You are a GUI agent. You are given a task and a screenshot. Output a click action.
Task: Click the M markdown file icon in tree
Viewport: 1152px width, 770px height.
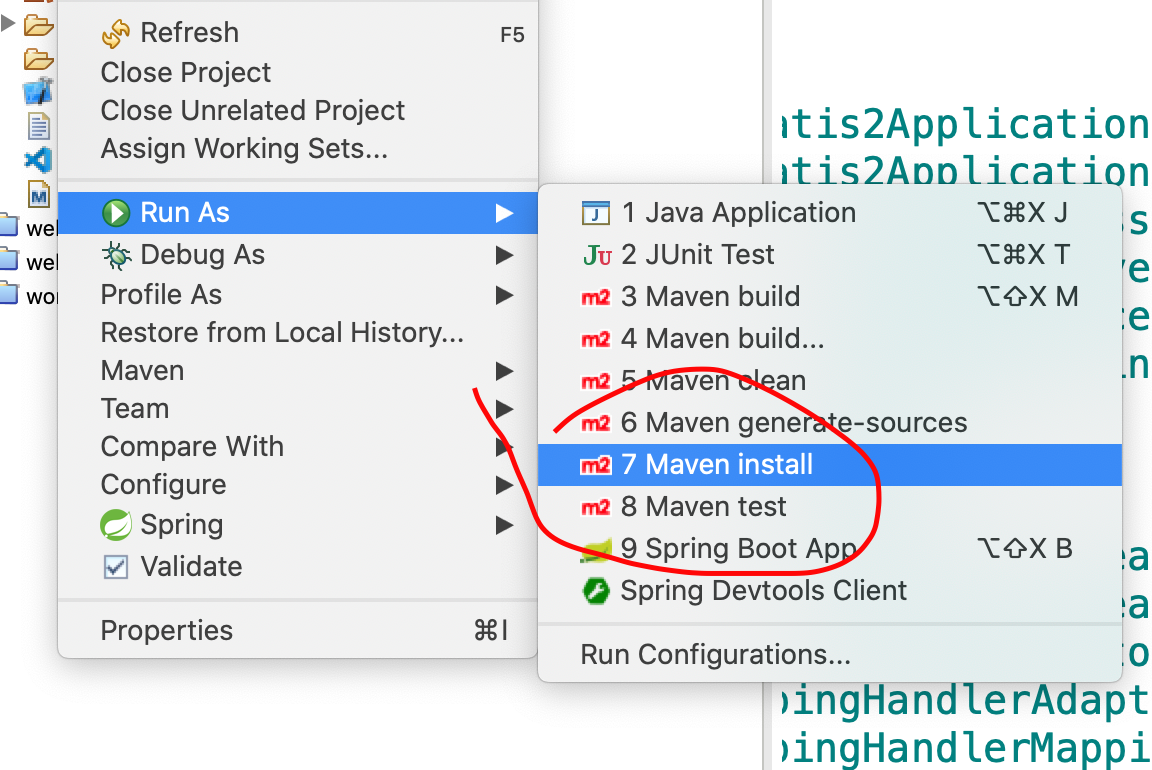click(39, 195)
